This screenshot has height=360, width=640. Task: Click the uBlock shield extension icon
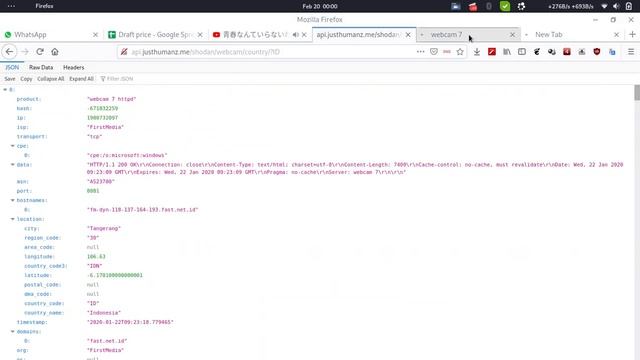(597, 52)
